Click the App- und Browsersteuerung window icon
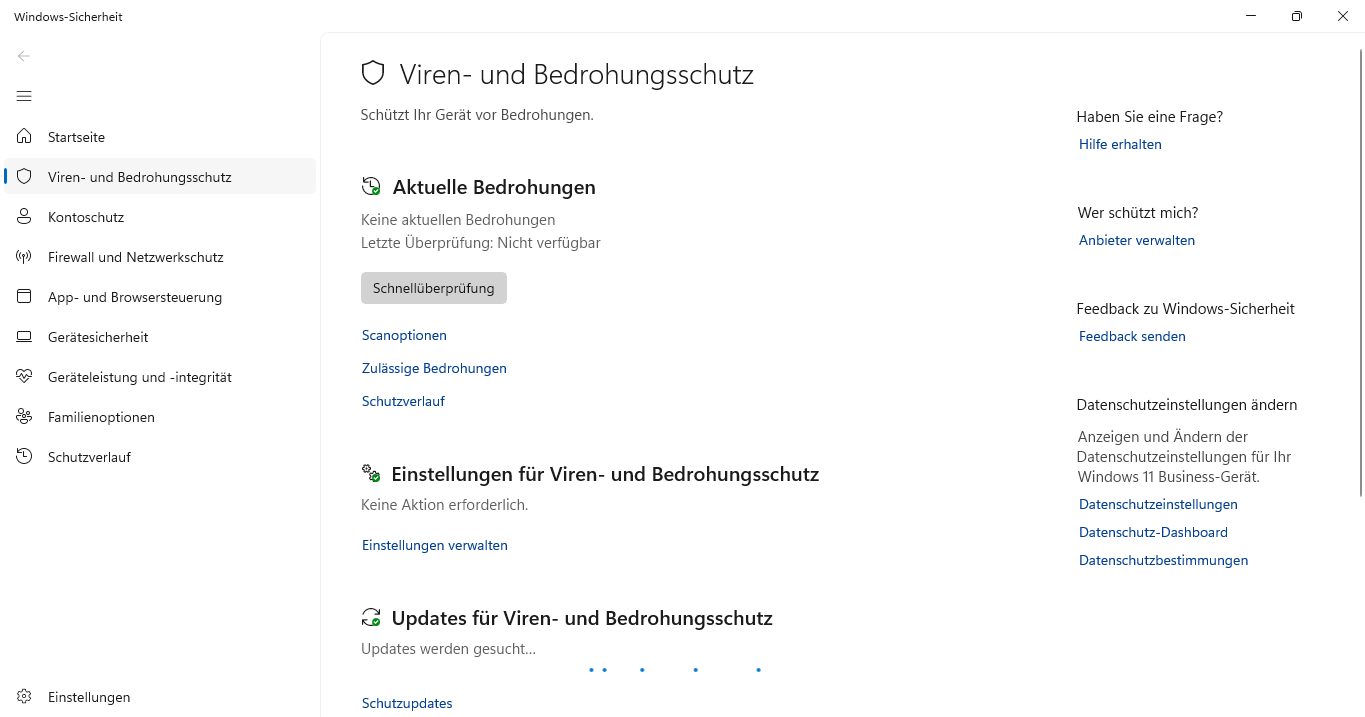The height and width of the screenshot is (717, 1365). 25,297
